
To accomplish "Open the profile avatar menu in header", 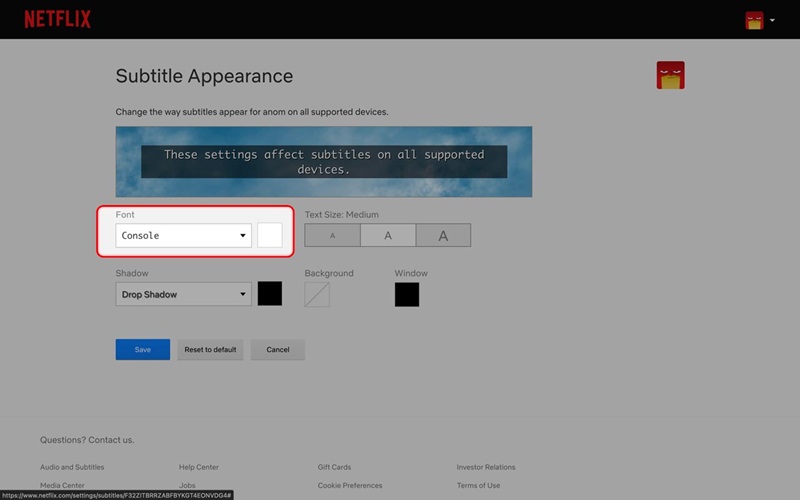I will (x=754, y=20).
